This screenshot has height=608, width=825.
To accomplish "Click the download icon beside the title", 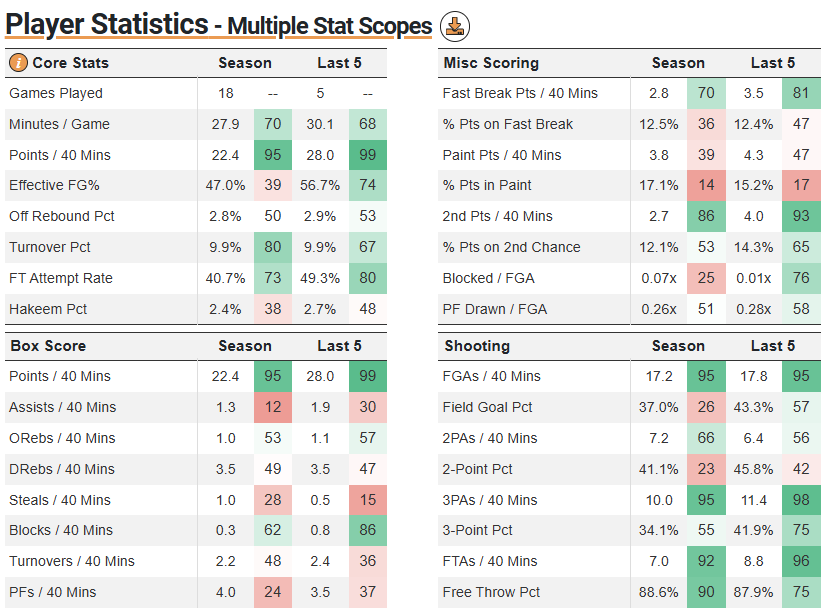I will pos(455,27).
